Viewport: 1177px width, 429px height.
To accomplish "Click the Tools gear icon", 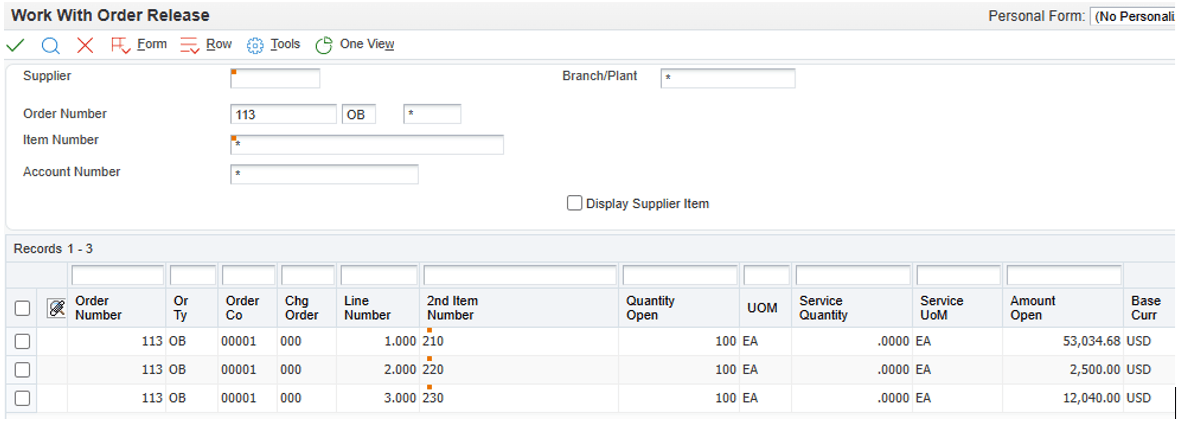I will (x=255, y=45).
